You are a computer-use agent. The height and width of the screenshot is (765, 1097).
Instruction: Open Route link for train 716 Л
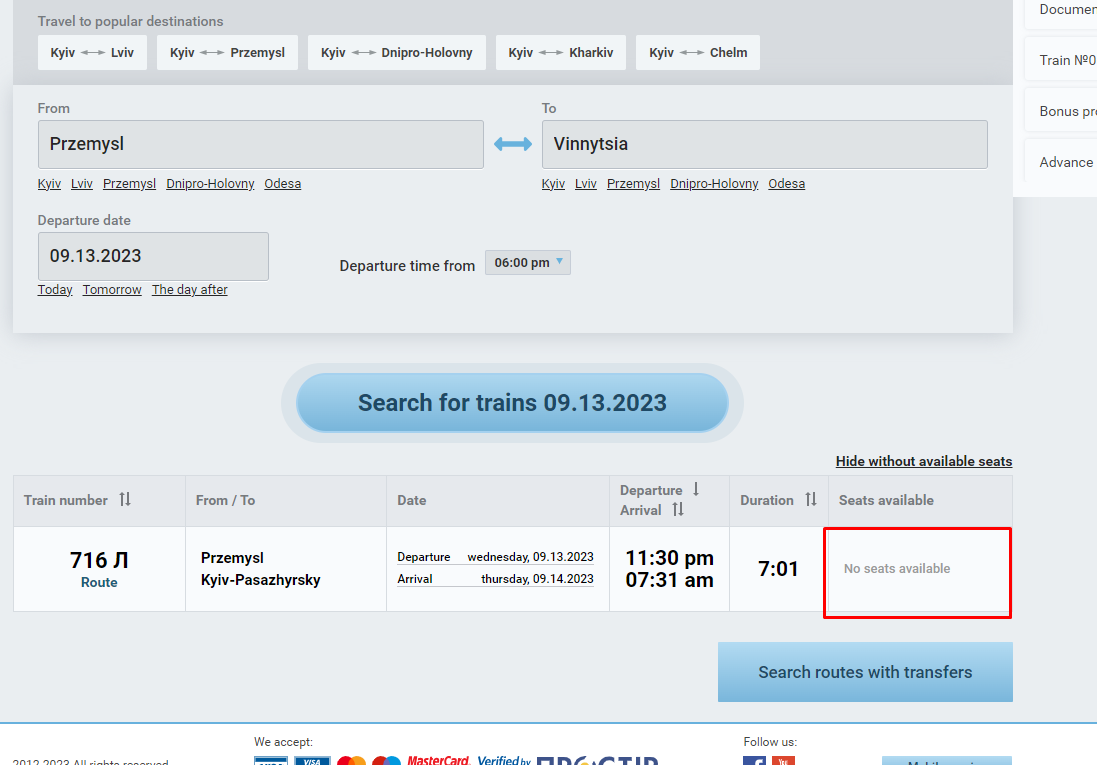coord(99,582)
